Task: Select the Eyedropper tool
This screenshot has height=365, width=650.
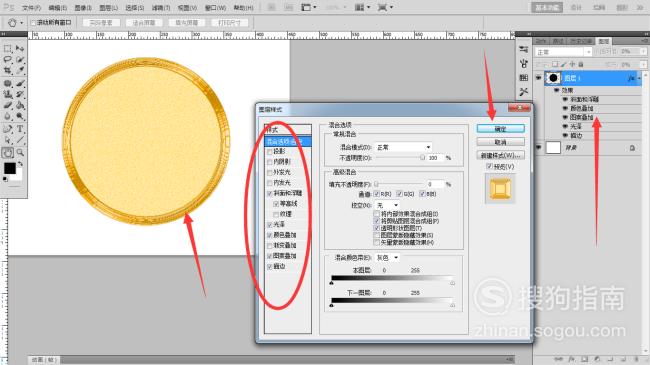Action: (x=19, y=71)
